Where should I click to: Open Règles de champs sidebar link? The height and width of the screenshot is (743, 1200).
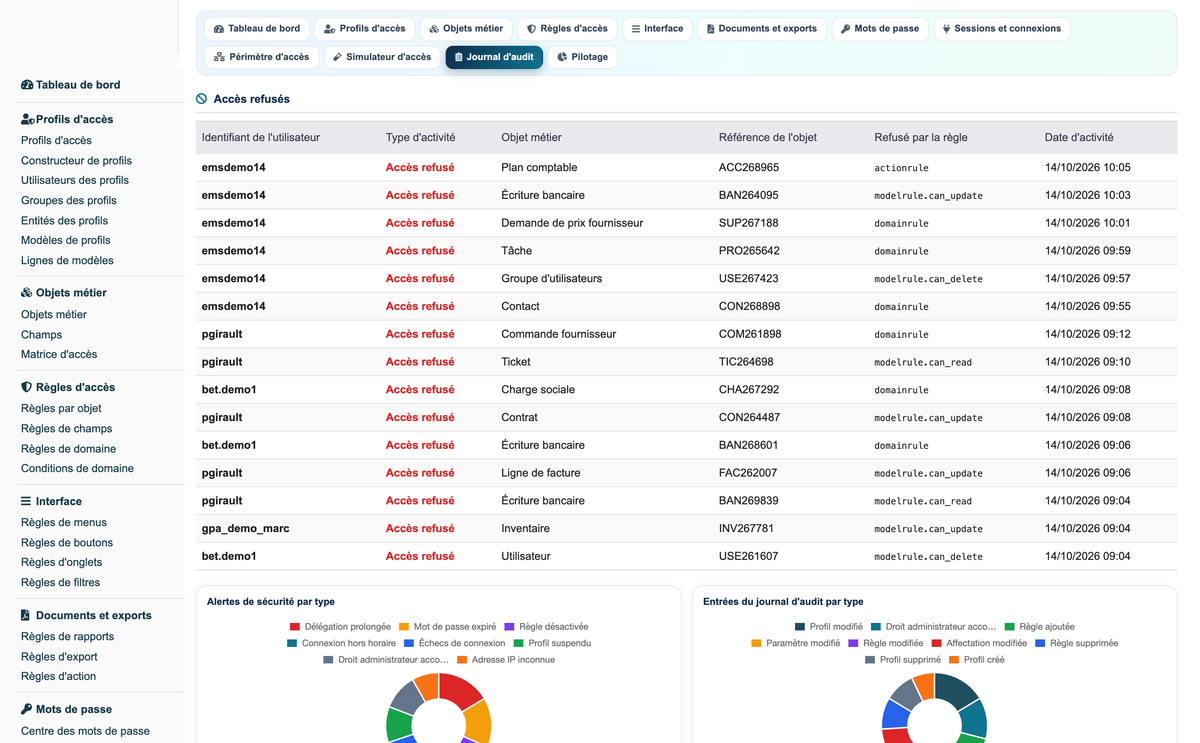click(66, 429)
